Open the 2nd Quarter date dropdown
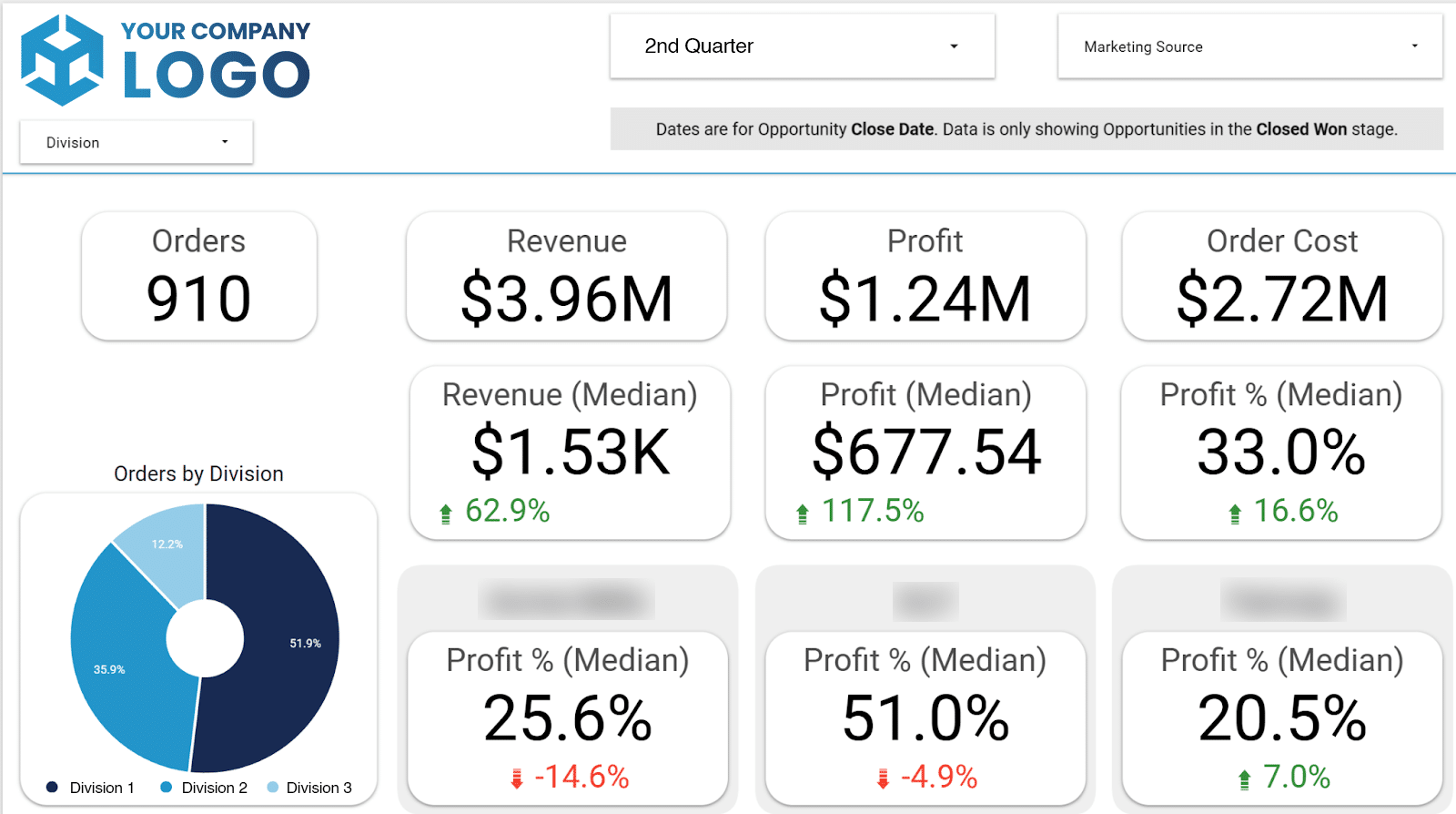The width and height of the screenshot is (1456, 814). tap(802, 46)
